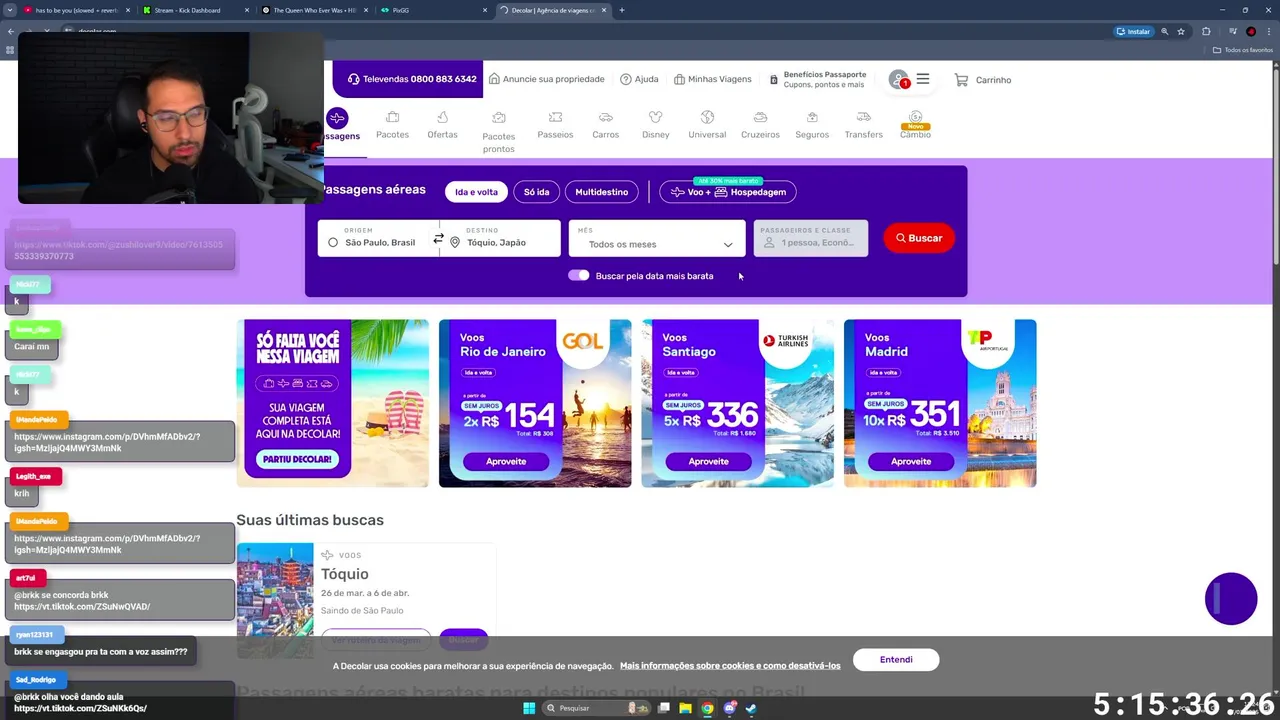Switch to the Stream - Kick Dashboard tab
This screenshot has height=720, width=1280.
188,10
